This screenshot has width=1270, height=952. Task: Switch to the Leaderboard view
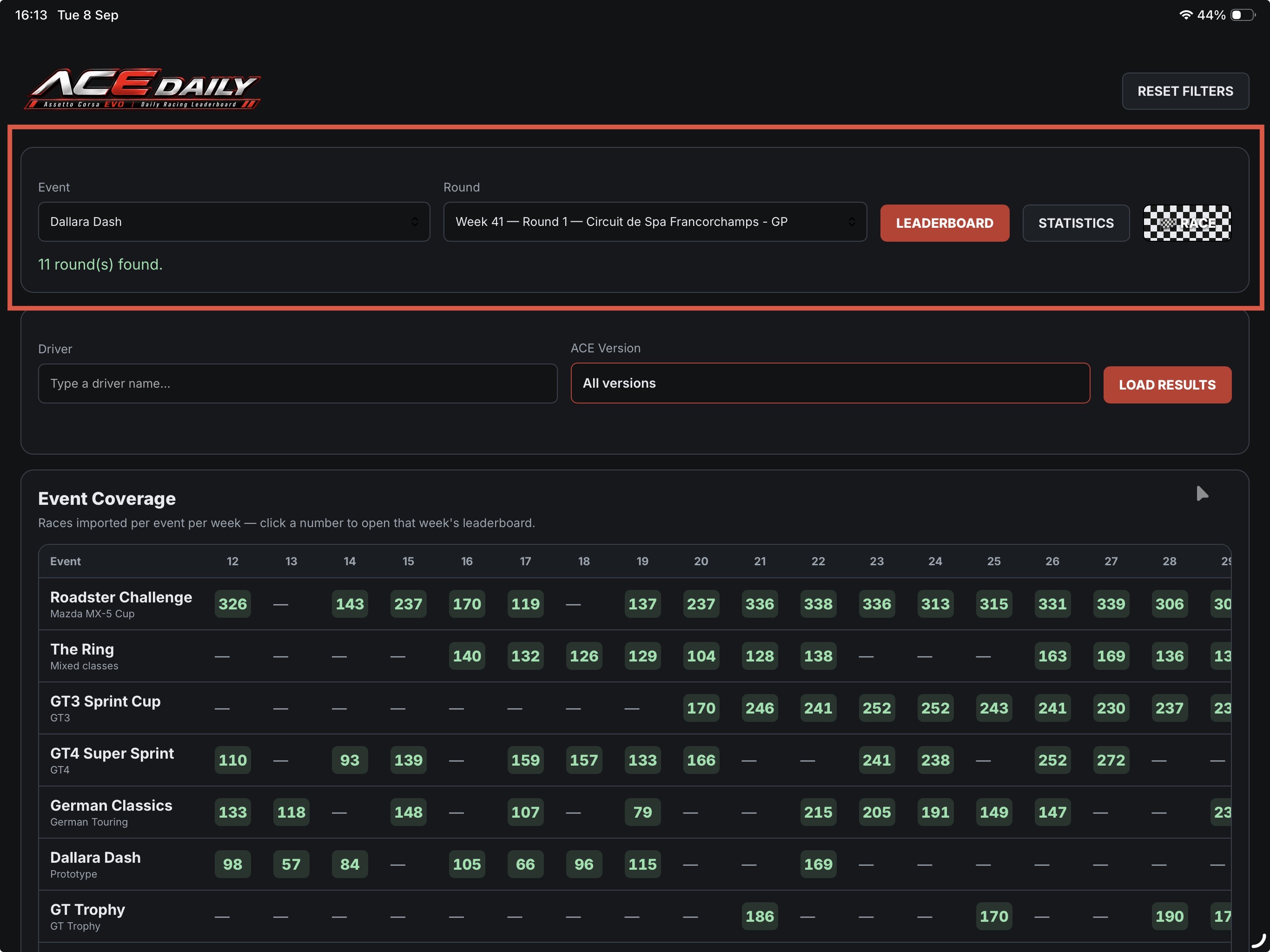click(945, 223)
